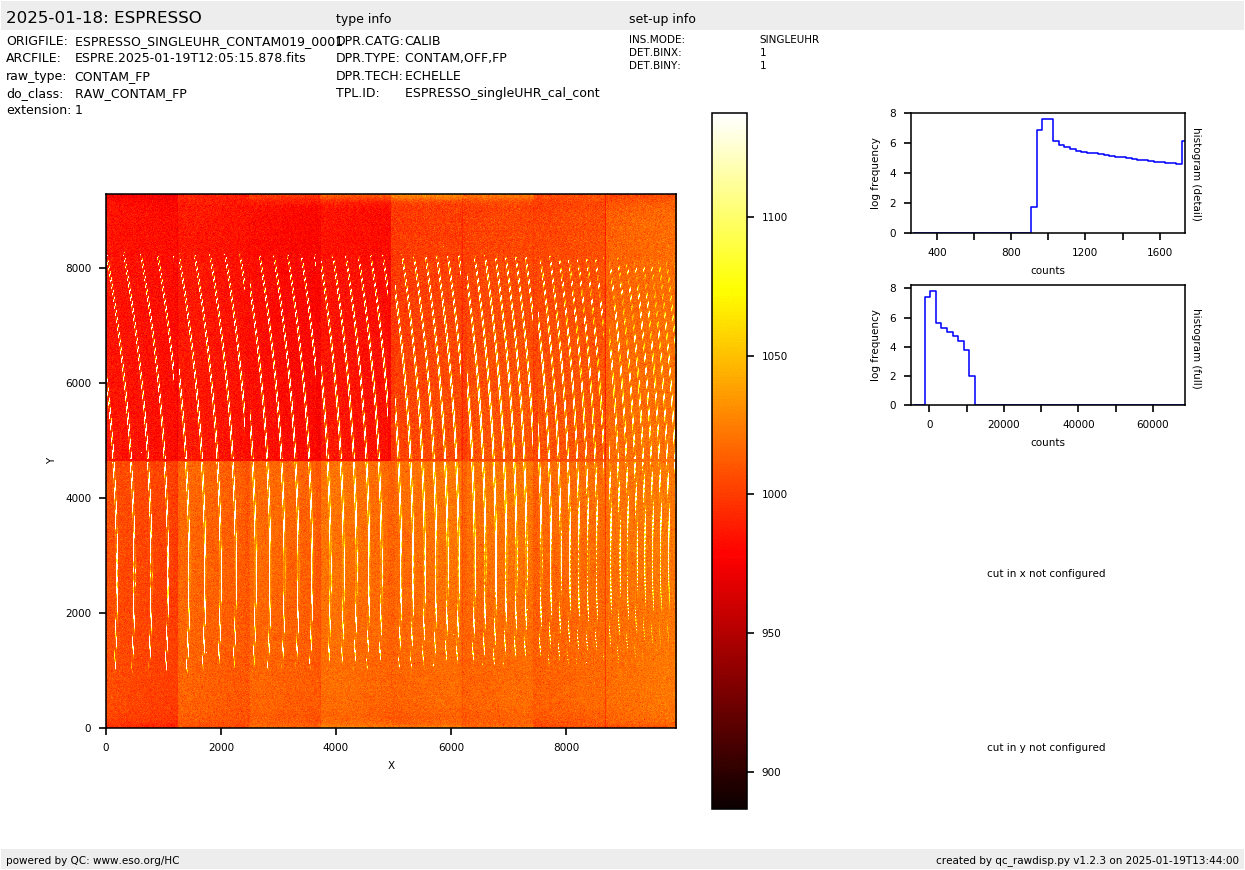
Task: Select the 'type info' header
Action: point(363,19)
